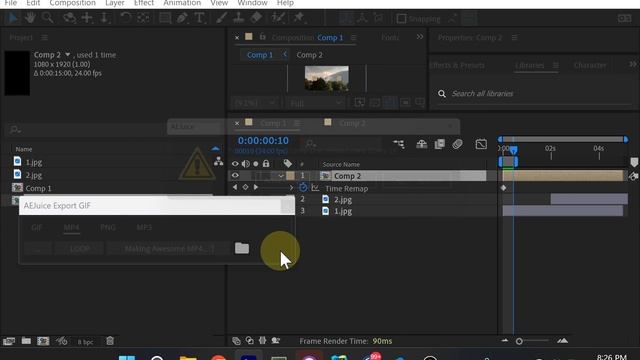Image resolution: width=640 pixels, height=360 pixels.
Task: Select the Eraser tool
Action: click(256, 18)
